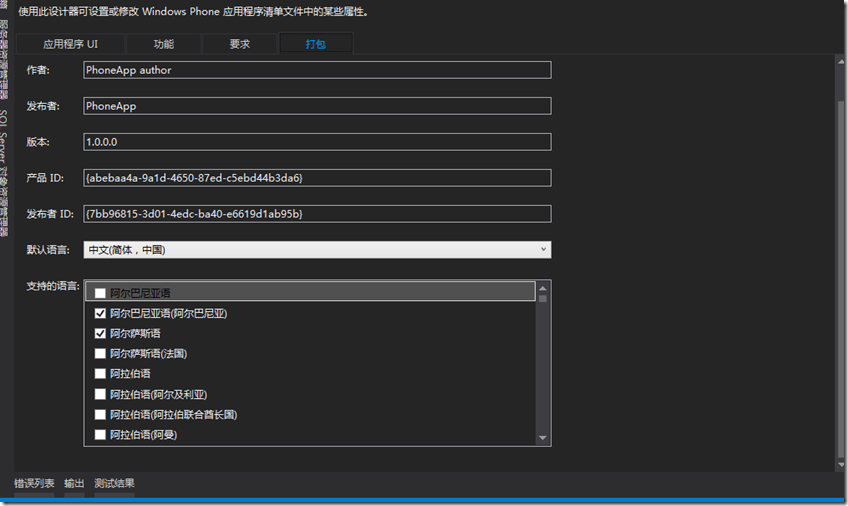Open the 输出 panel tab

(x=74, y=483)
